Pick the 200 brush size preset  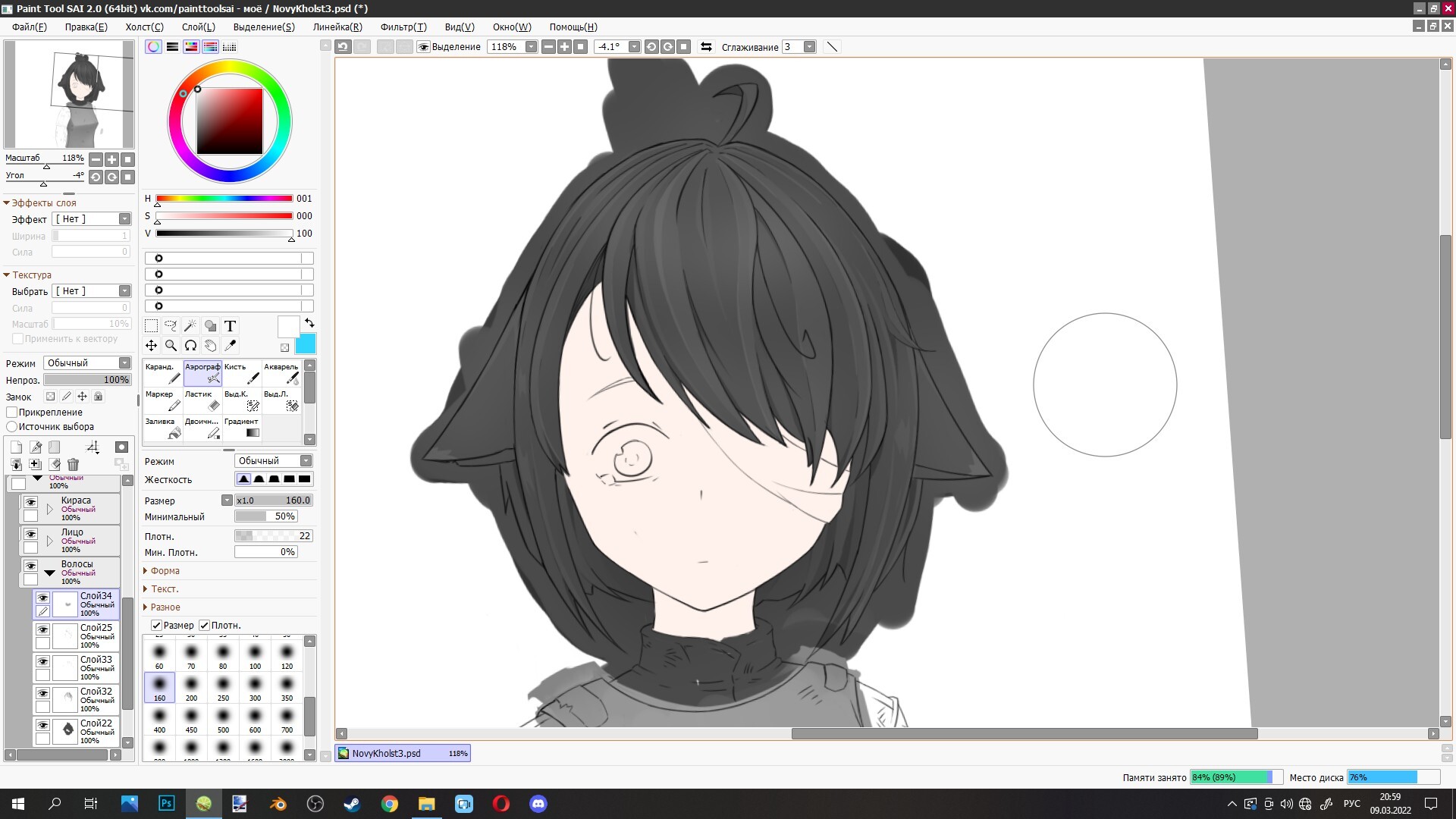click(x=191, y=688)
